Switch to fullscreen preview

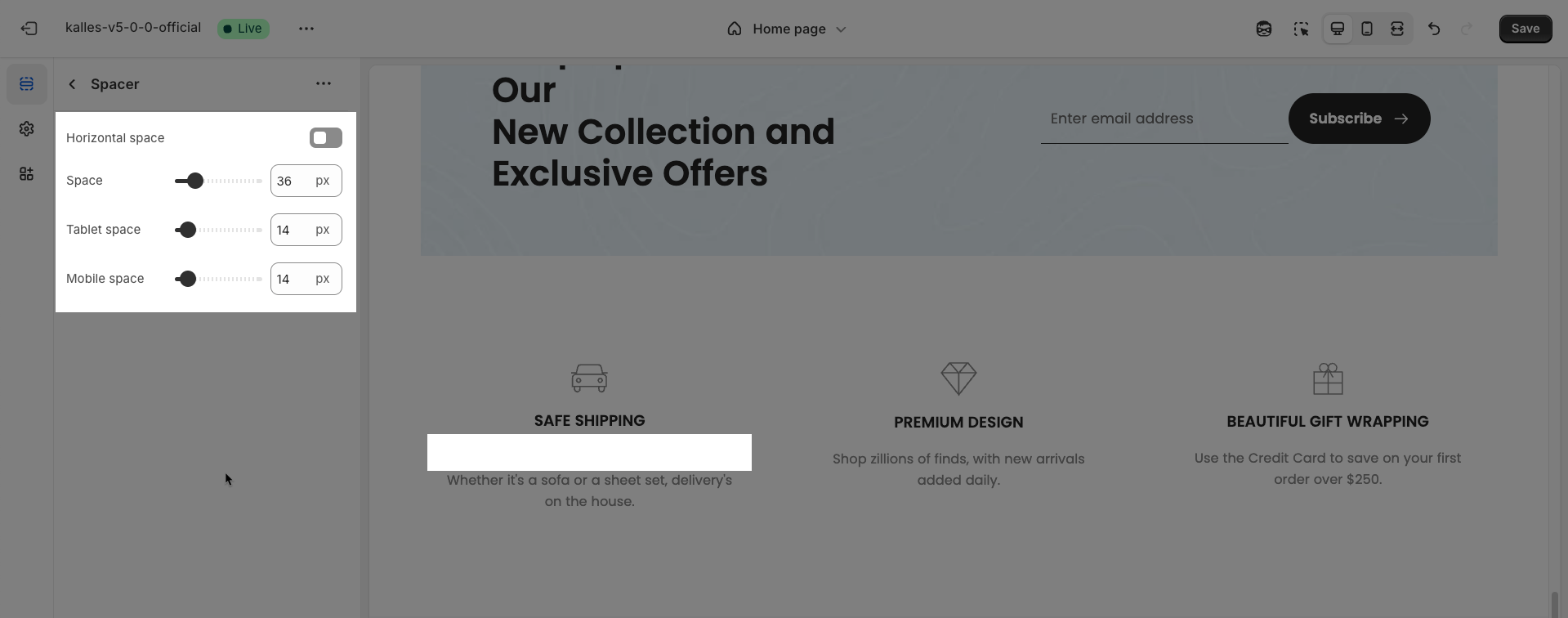click(x=1397, y=29)
